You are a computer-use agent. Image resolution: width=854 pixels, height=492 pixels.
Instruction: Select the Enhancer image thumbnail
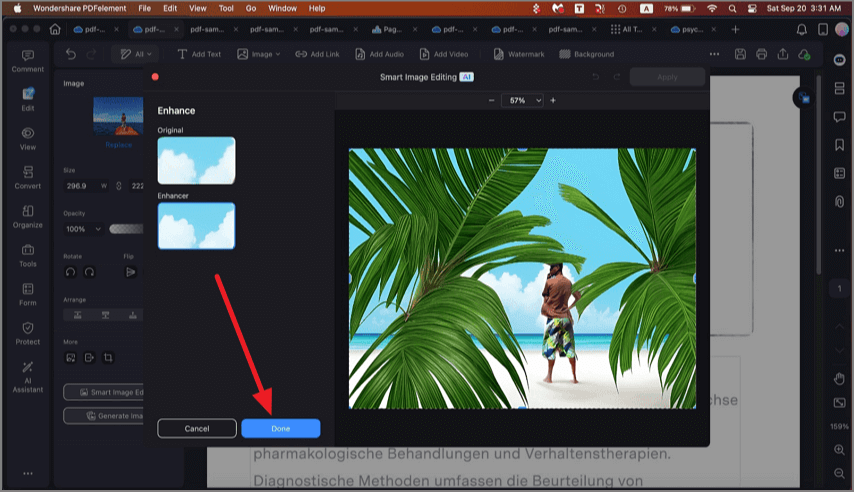click(196, 226)
